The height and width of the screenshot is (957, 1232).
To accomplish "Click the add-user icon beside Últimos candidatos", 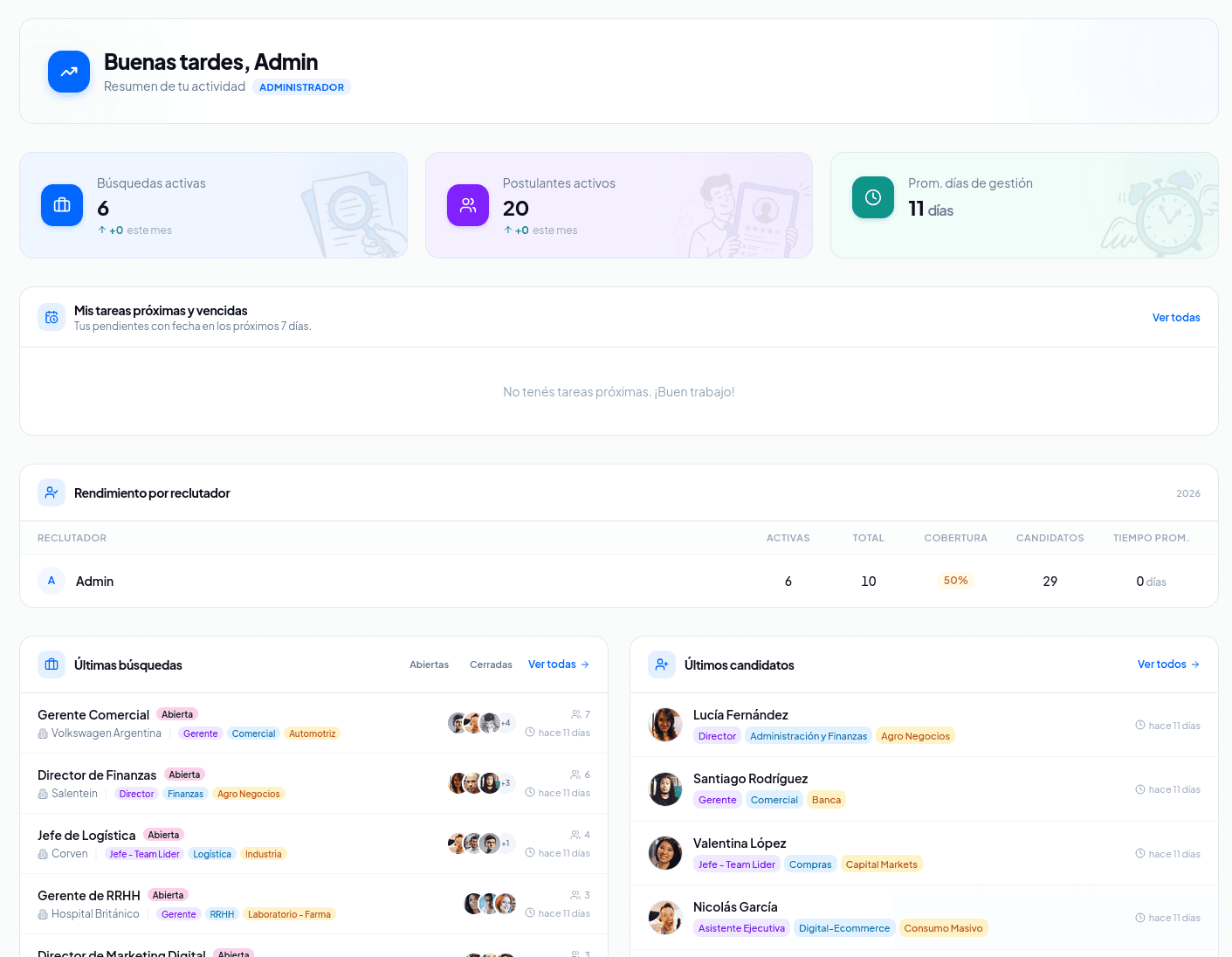I will point(662,664).
